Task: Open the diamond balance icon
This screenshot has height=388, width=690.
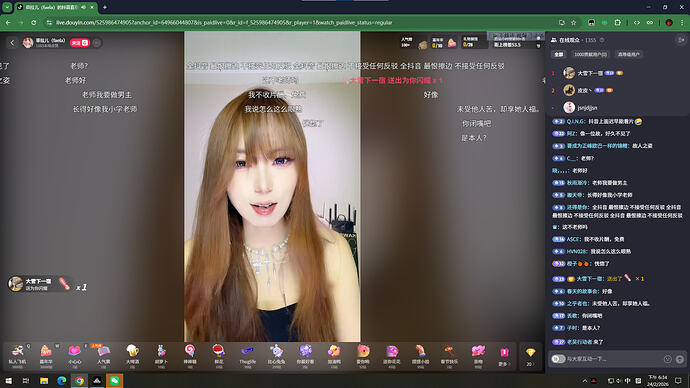Action: click(x=530, y=355)
